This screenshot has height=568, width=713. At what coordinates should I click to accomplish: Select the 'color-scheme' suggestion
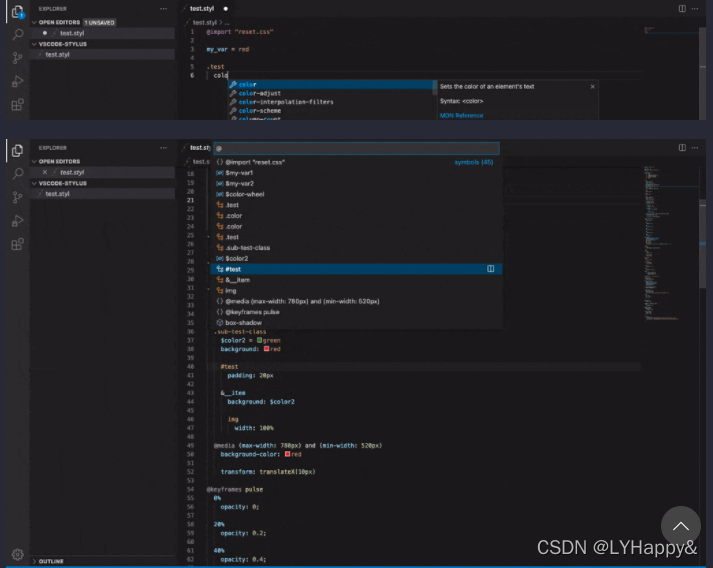tap(331, 111)
